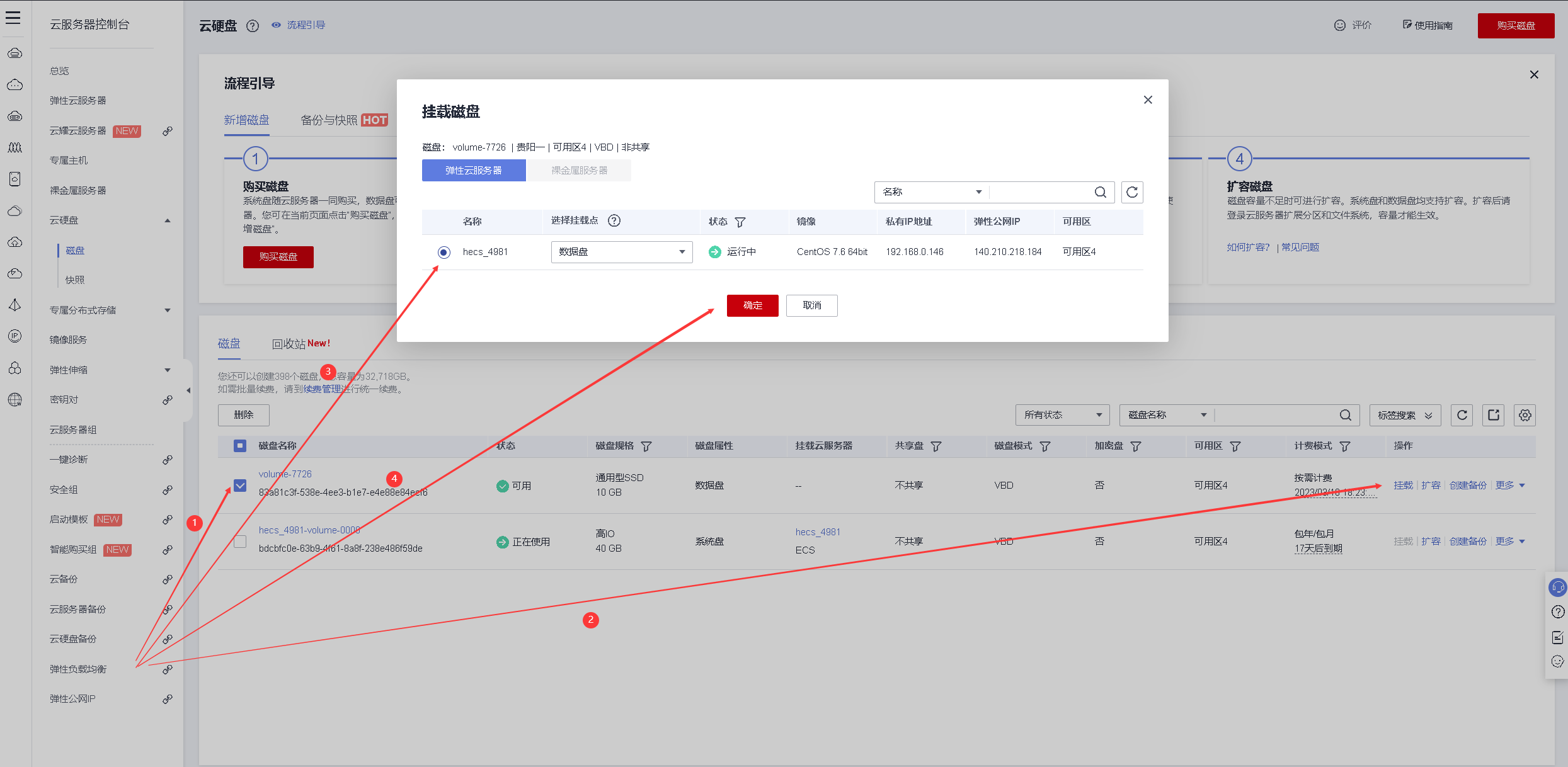This screenshot has width=1568, height=767.
Task: Click the mount point help question icon
Action: click(614, 220)
